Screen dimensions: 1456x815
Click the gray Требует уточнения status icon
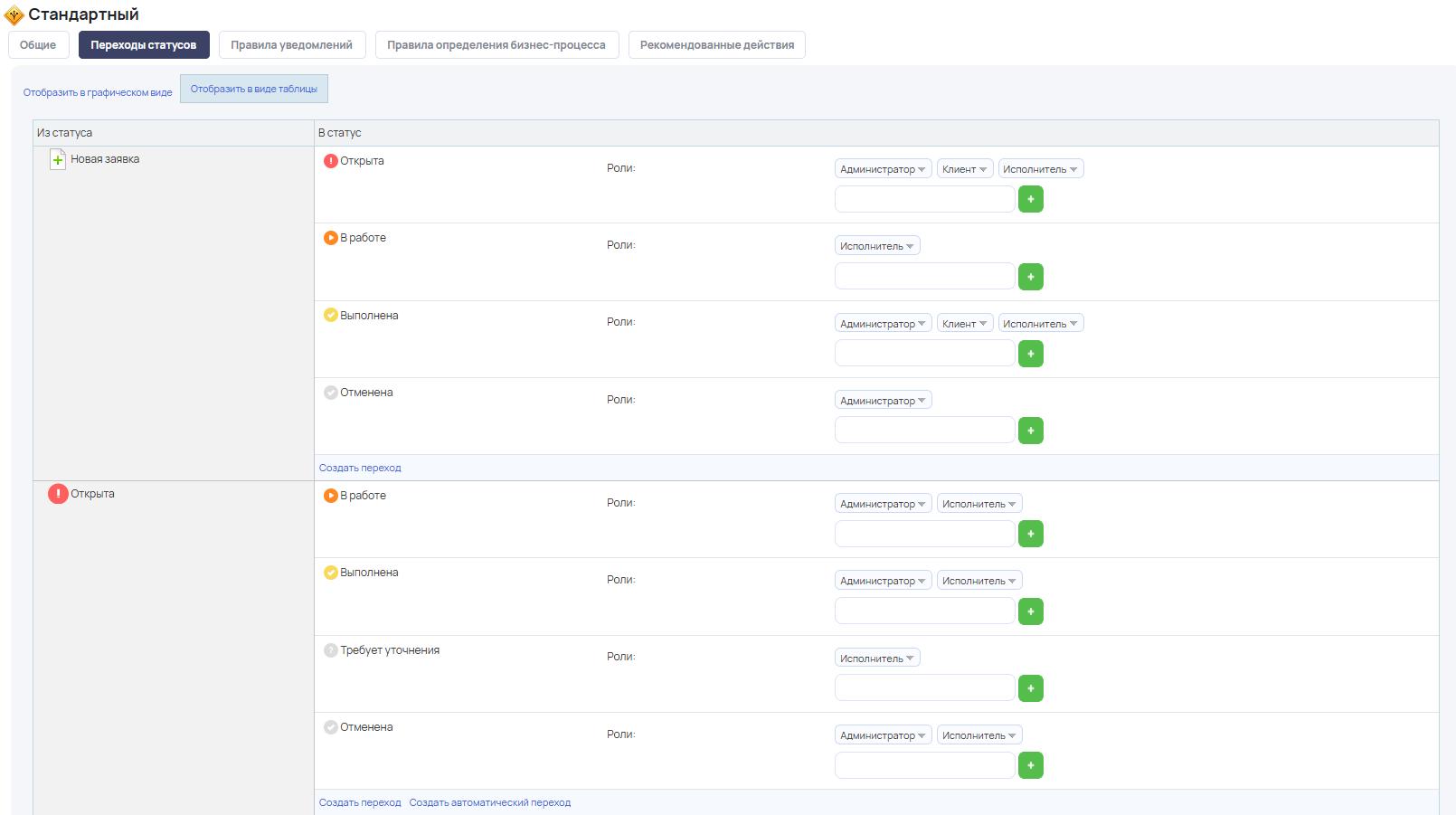pos(331,650)
